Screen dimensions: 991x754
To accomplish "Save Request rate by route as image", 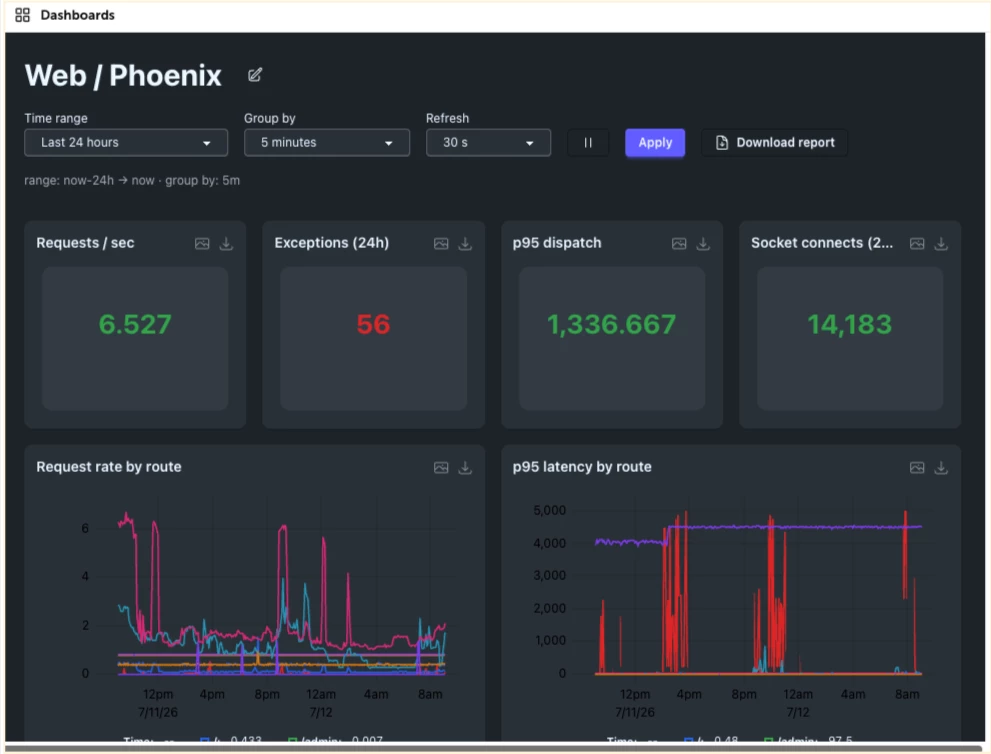I will 441,468.
